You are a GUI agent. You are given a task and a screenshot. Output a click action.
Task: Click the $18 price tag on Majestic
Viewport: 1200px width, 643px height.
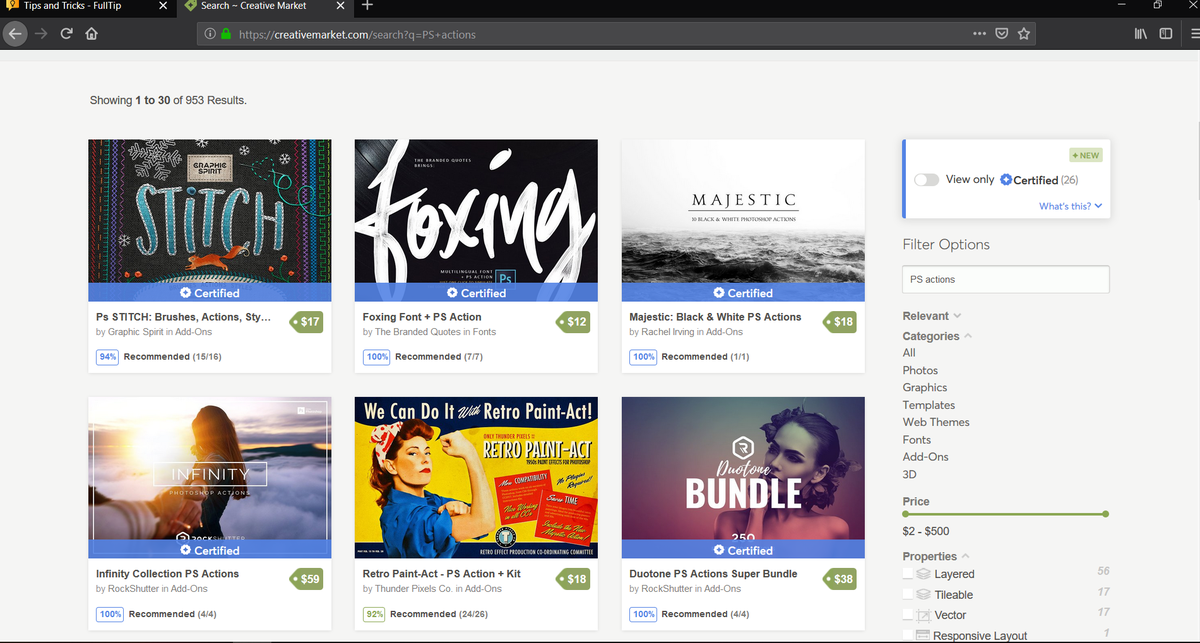click(x=840, y=322)
